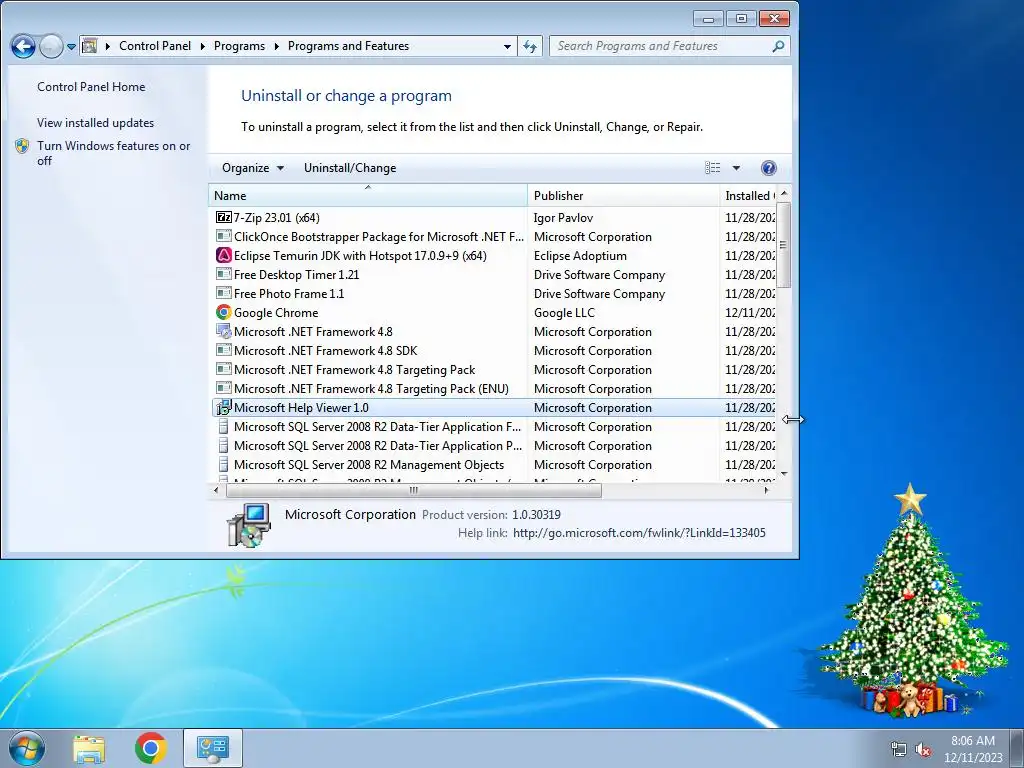1024x768 pixels.
Task: Click the Eclipse Adoptium publisher cell
Action: [580, 255]
